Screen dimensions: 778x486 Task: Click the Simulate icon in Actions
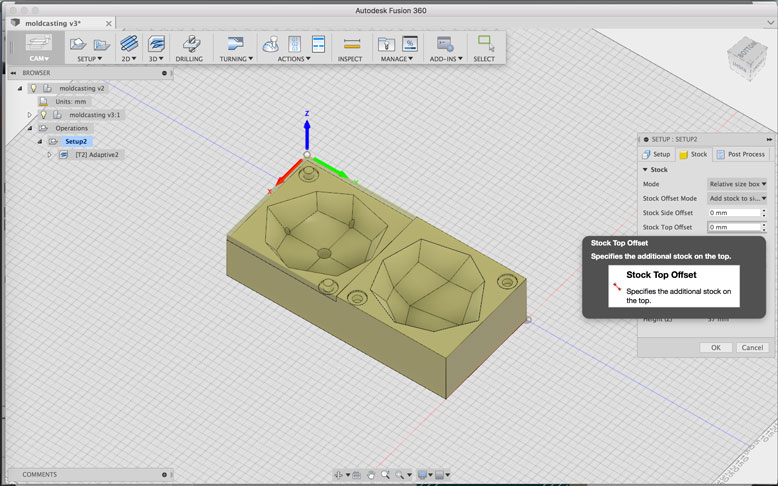tap(270, 44)
